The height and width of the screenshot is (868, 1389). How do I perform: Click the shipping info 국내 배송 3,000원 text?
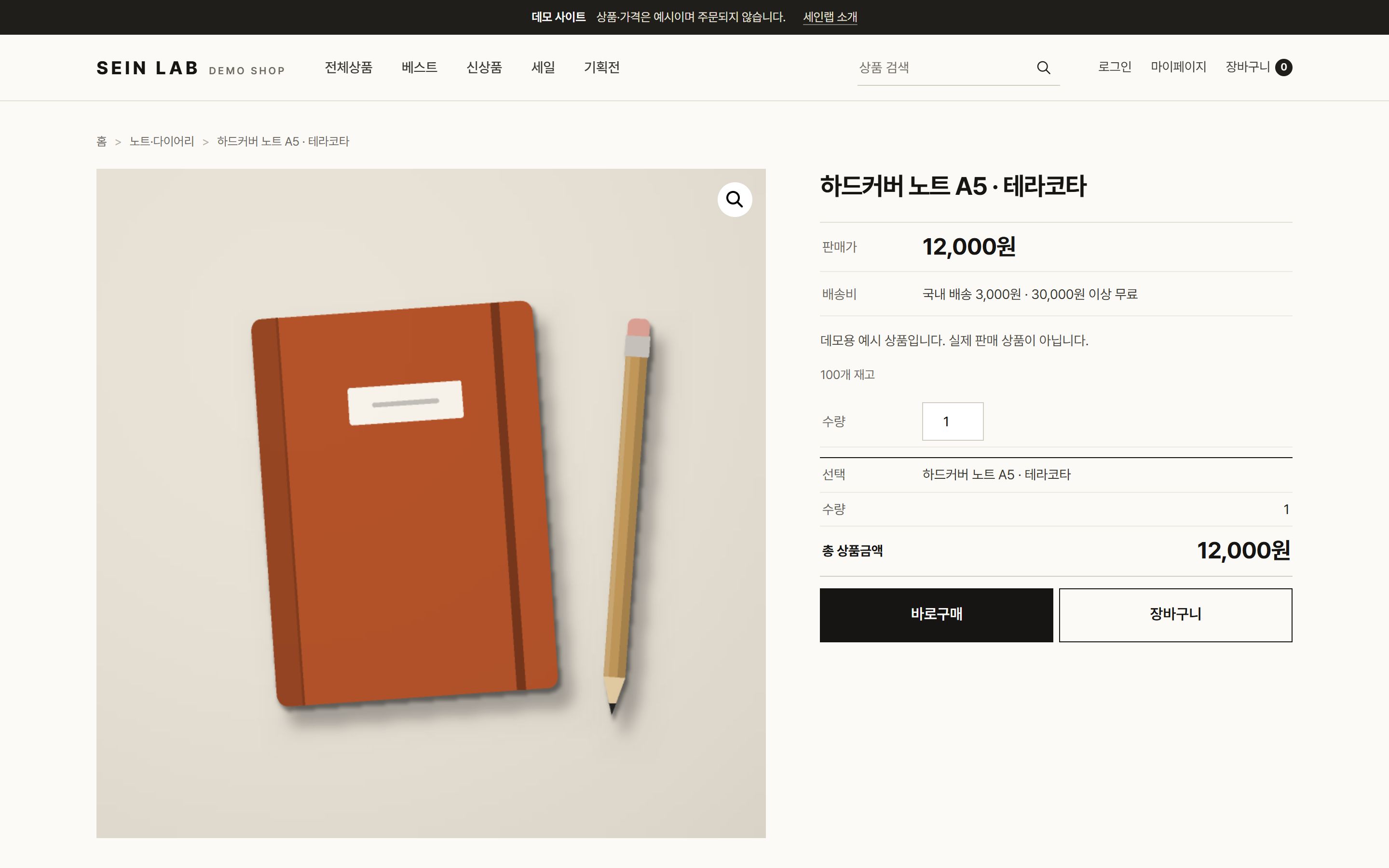[1030, 294]
